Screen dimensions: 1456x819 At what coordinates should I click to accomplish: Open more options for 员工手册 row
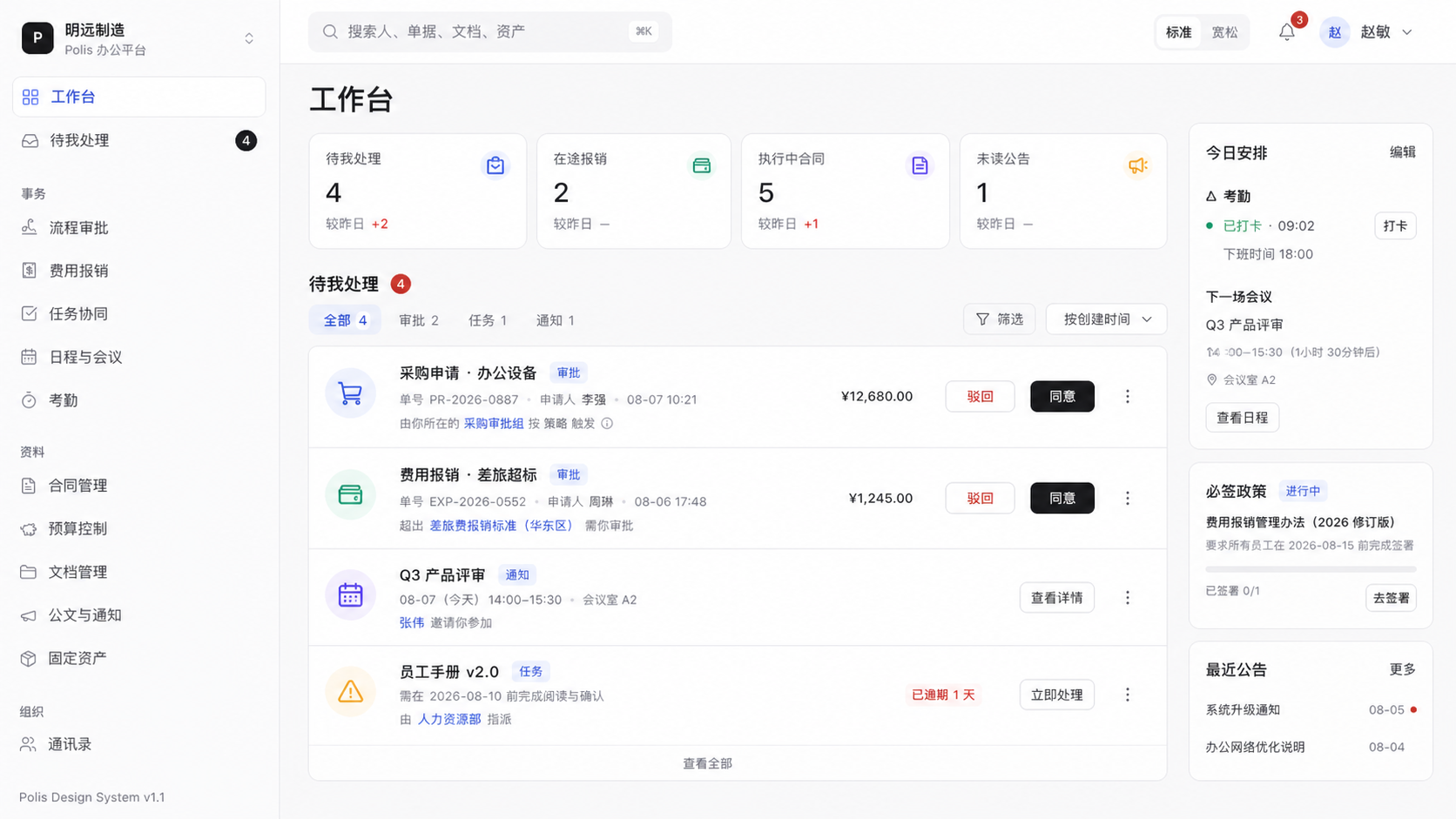[1128, 695]
